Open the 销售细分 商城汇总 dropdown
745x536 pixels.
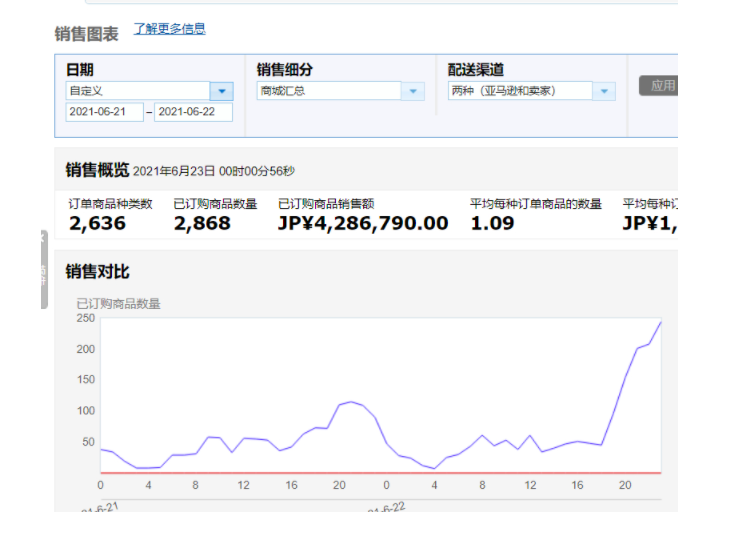coord(412,91)
